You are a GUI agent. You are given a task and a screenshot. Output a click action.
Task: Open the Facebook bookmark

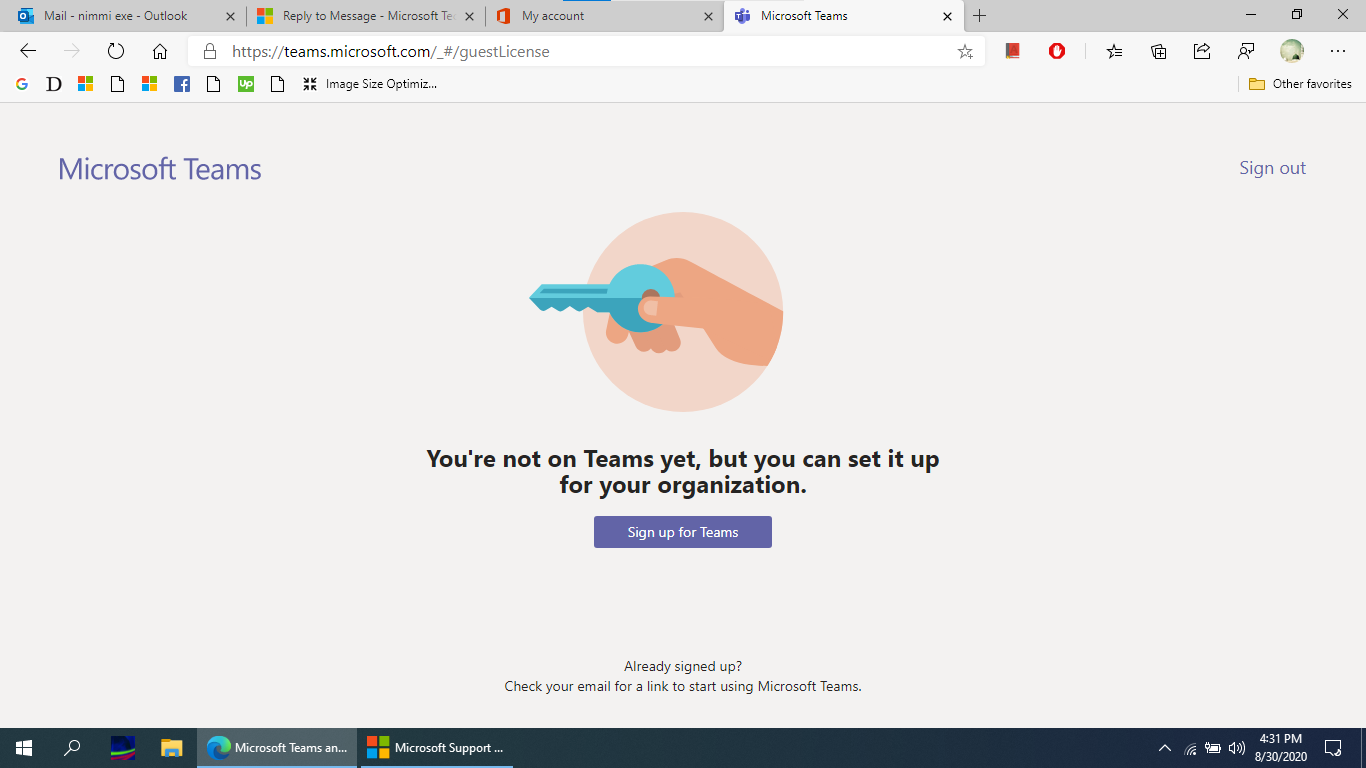point(181,84)
